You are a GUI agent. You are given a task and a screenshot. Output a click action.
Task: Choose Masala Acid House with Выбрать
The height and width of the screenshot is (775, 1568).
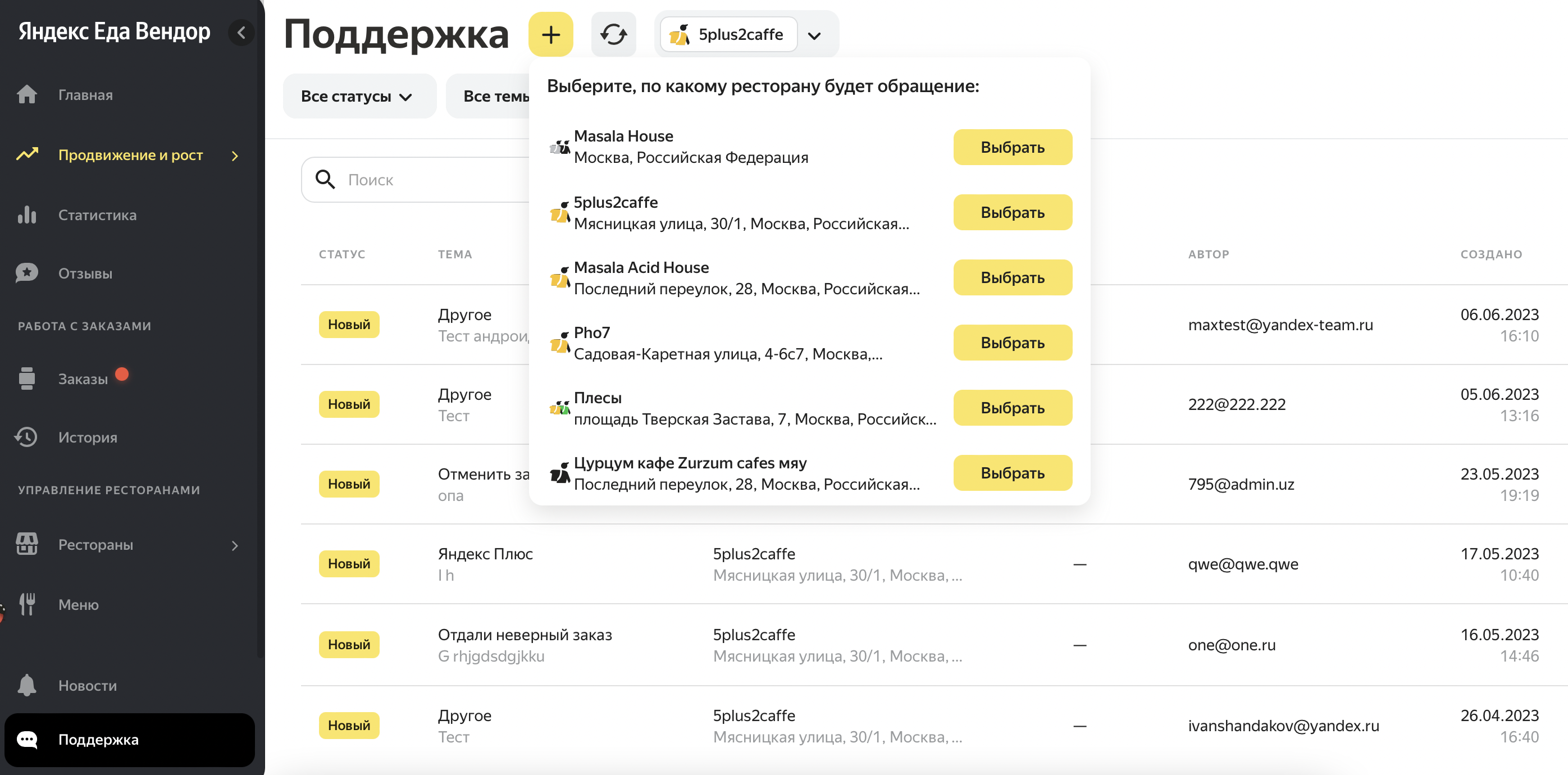click(1012, 277)
